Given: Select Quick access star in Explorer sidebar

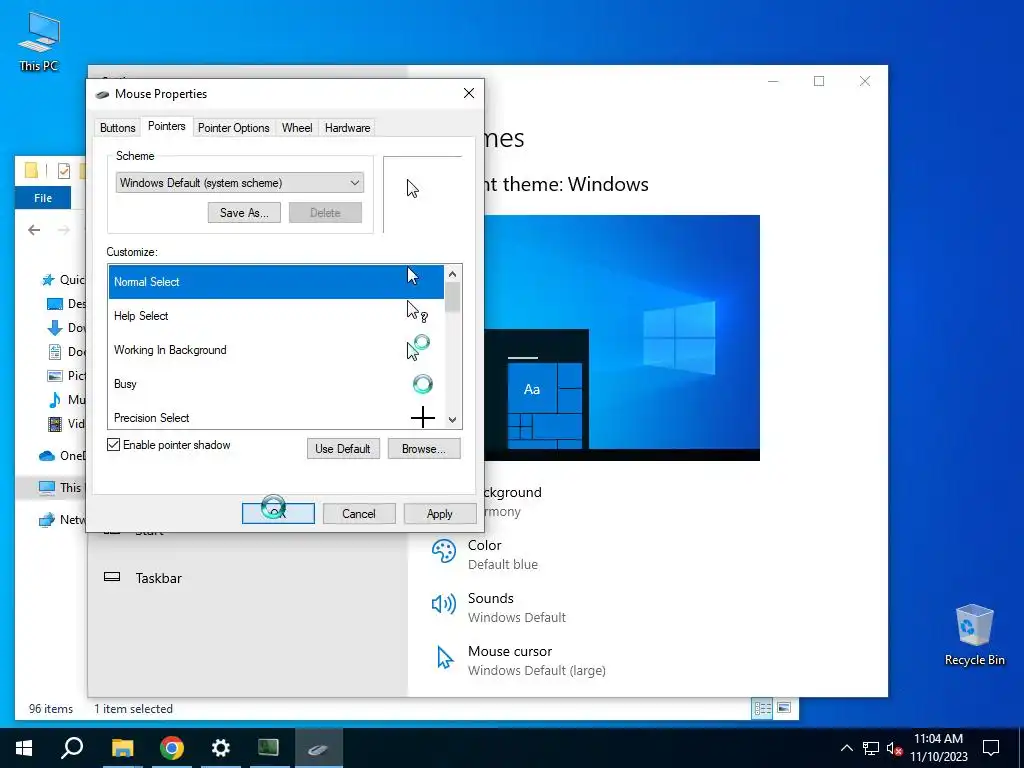Looking at the screenshot, I should pos(48,280).
